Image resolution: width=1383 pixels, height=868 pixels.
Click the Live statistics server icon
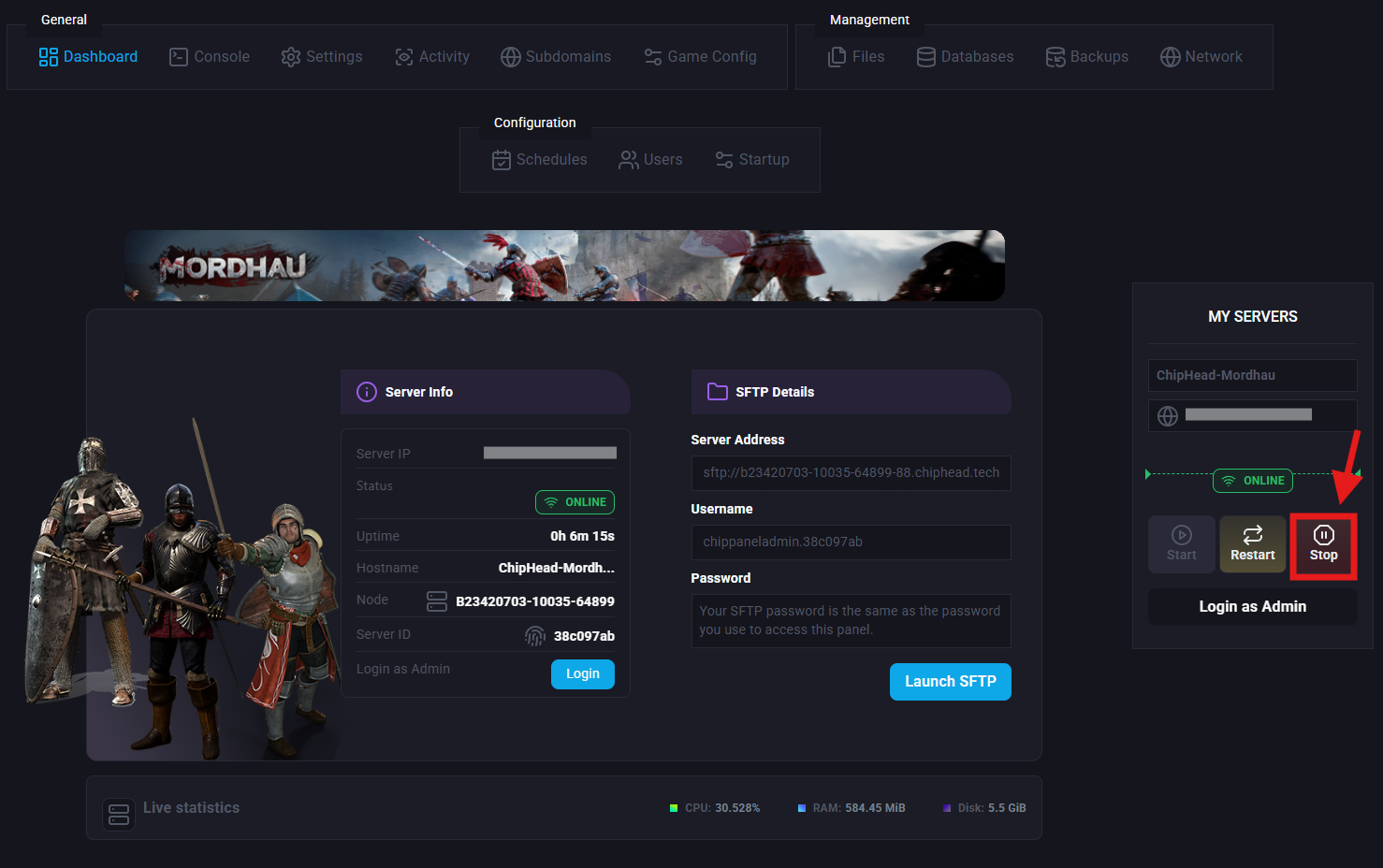pyautogui.click(x=119, y=814)
